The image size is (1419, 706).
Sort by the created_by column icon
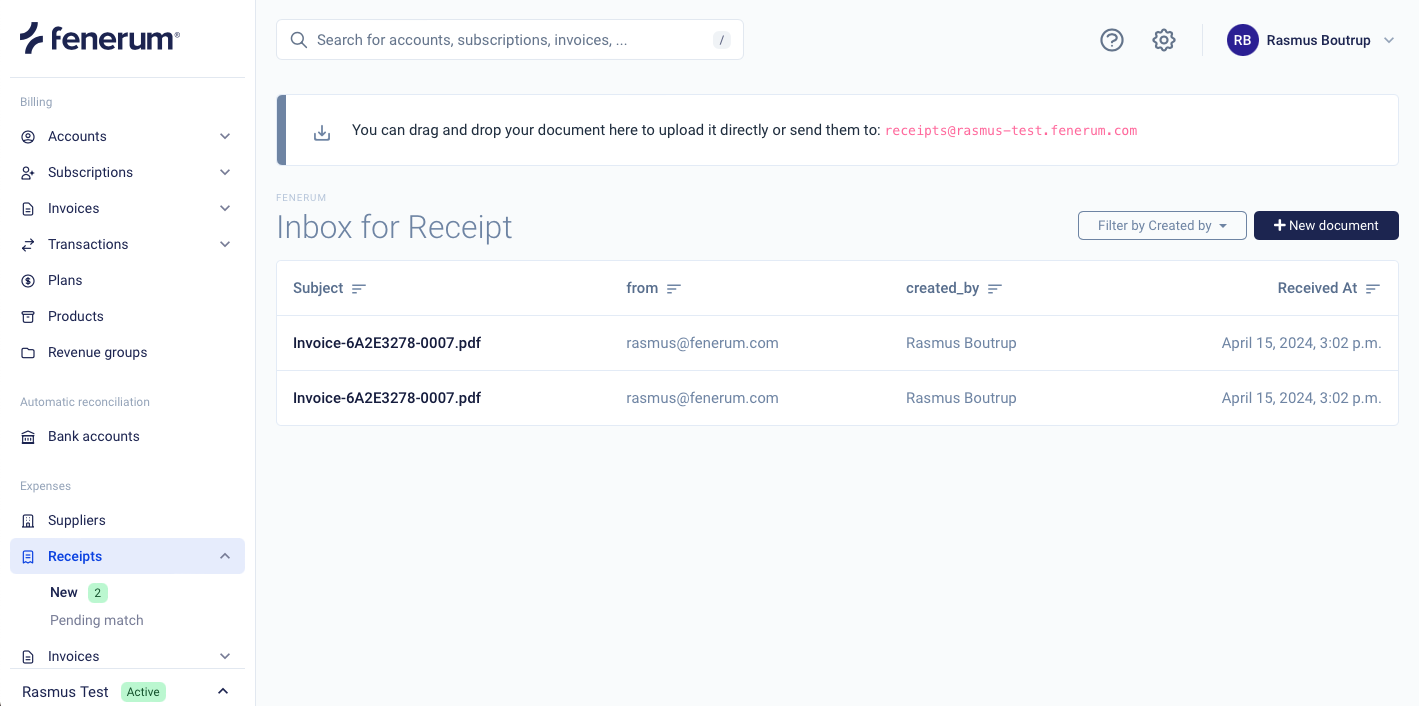coord(995,288)
